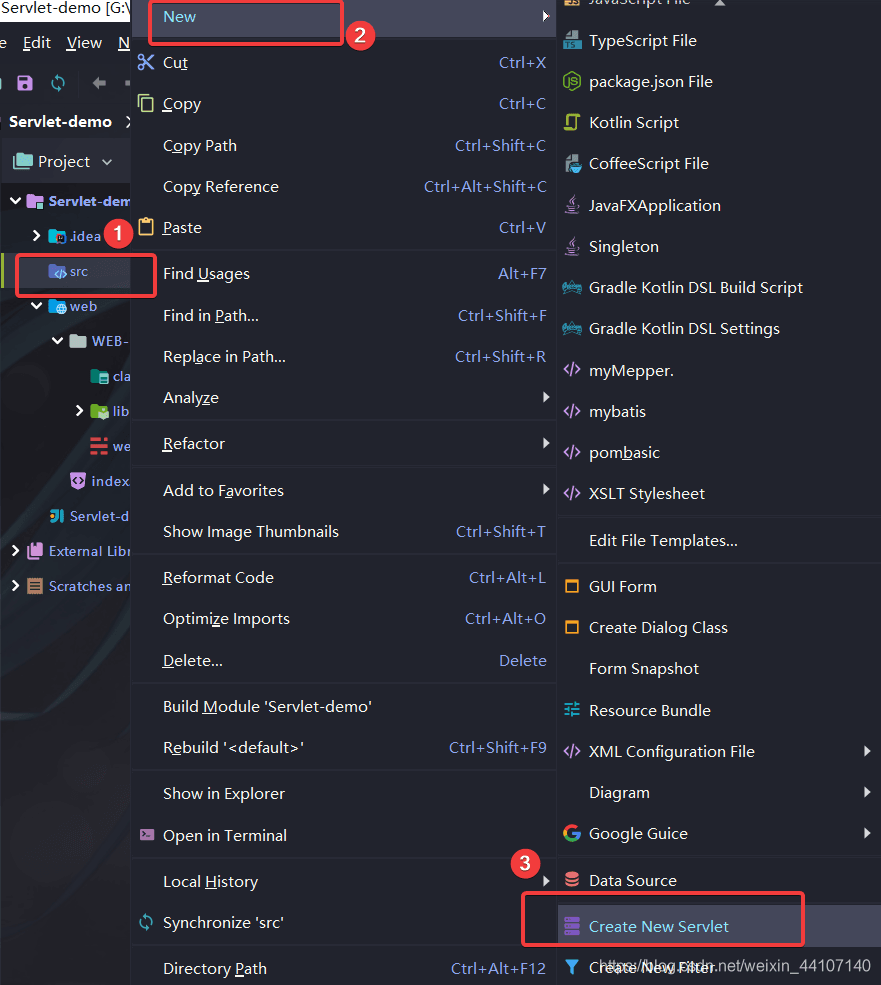Choose Find Usages from the context menu

(206, 273)
